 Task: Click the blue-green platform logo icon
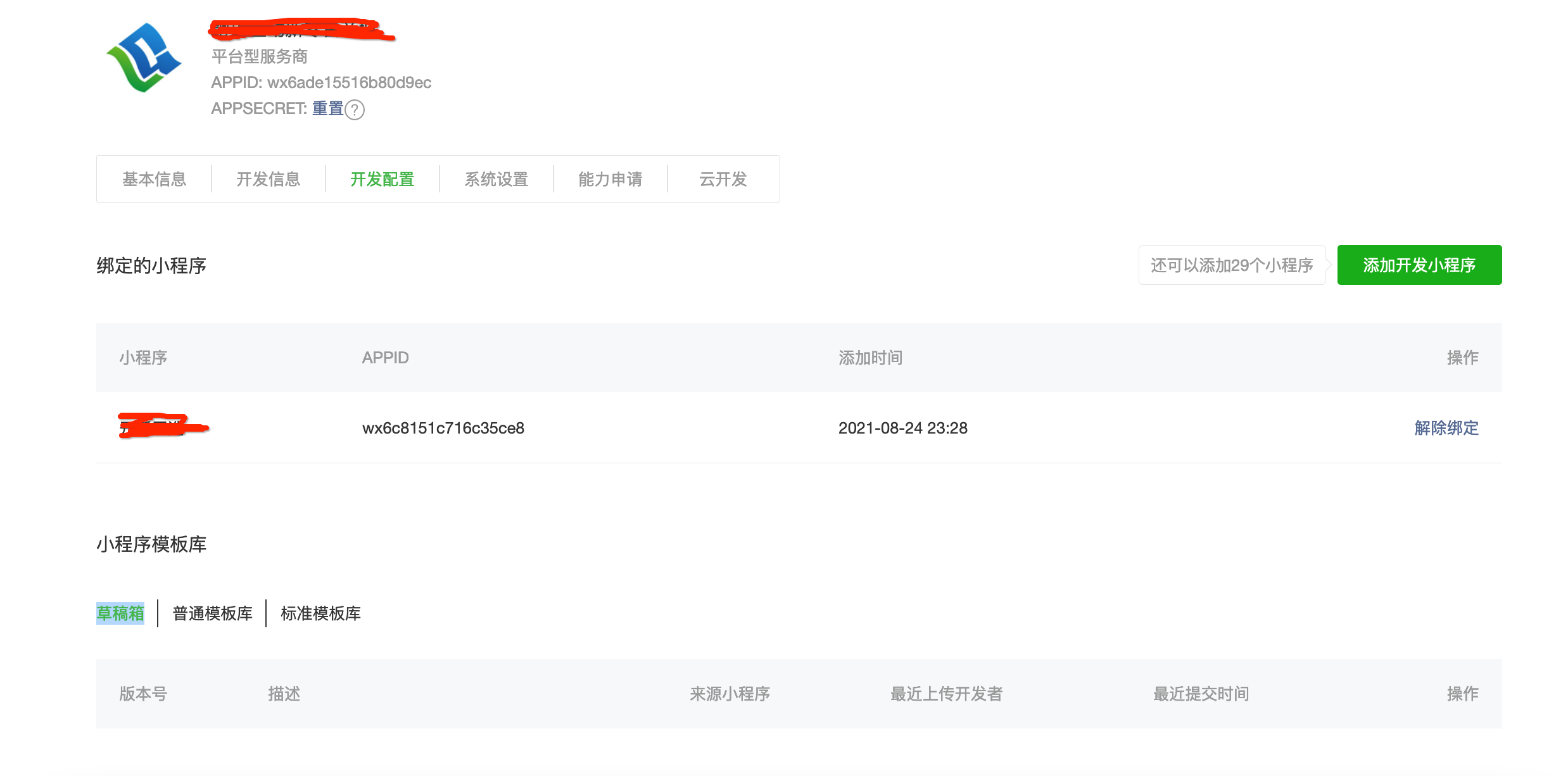(144, 58)
